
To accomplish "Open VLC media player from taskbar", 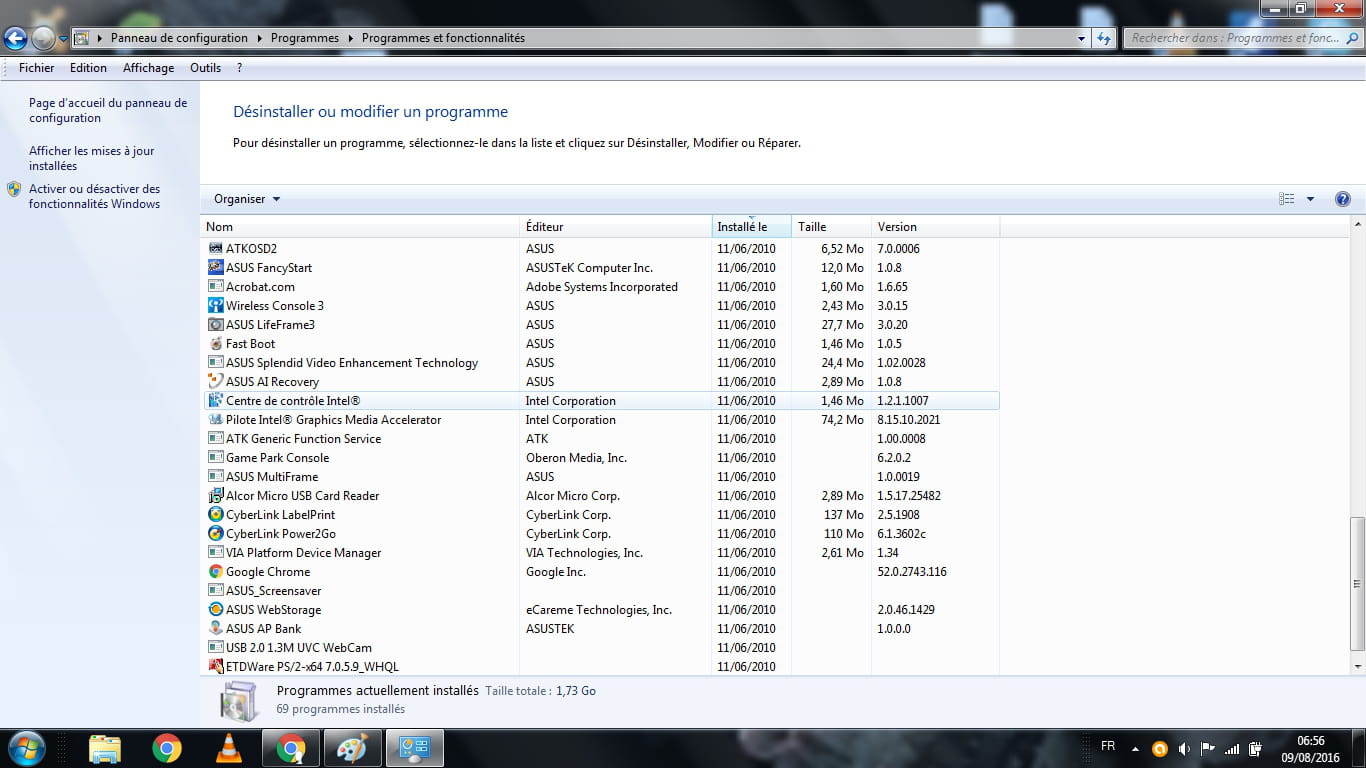I will tap(229, 748).
